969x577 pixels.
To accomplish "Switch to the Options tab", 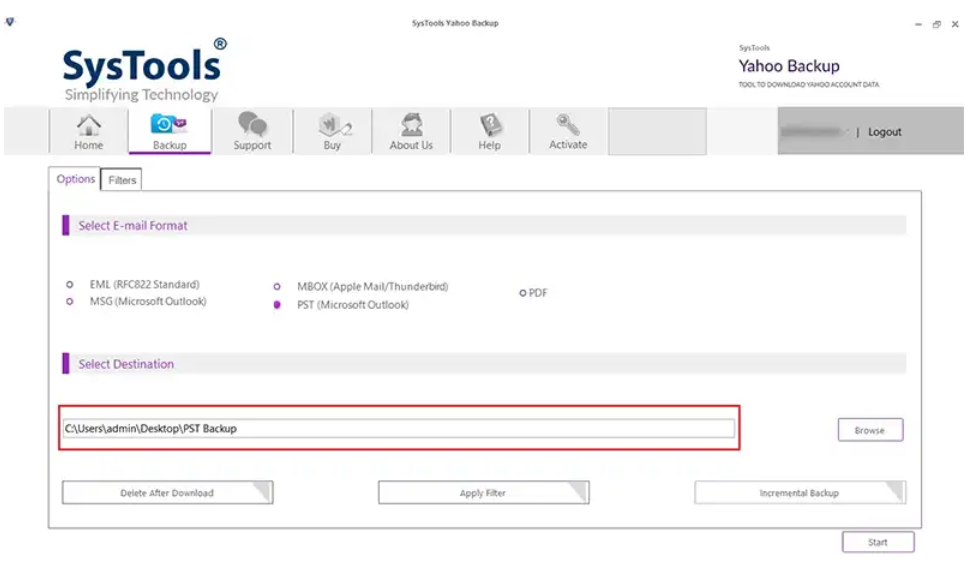I will pyautogui.click(x=75, y=179).
